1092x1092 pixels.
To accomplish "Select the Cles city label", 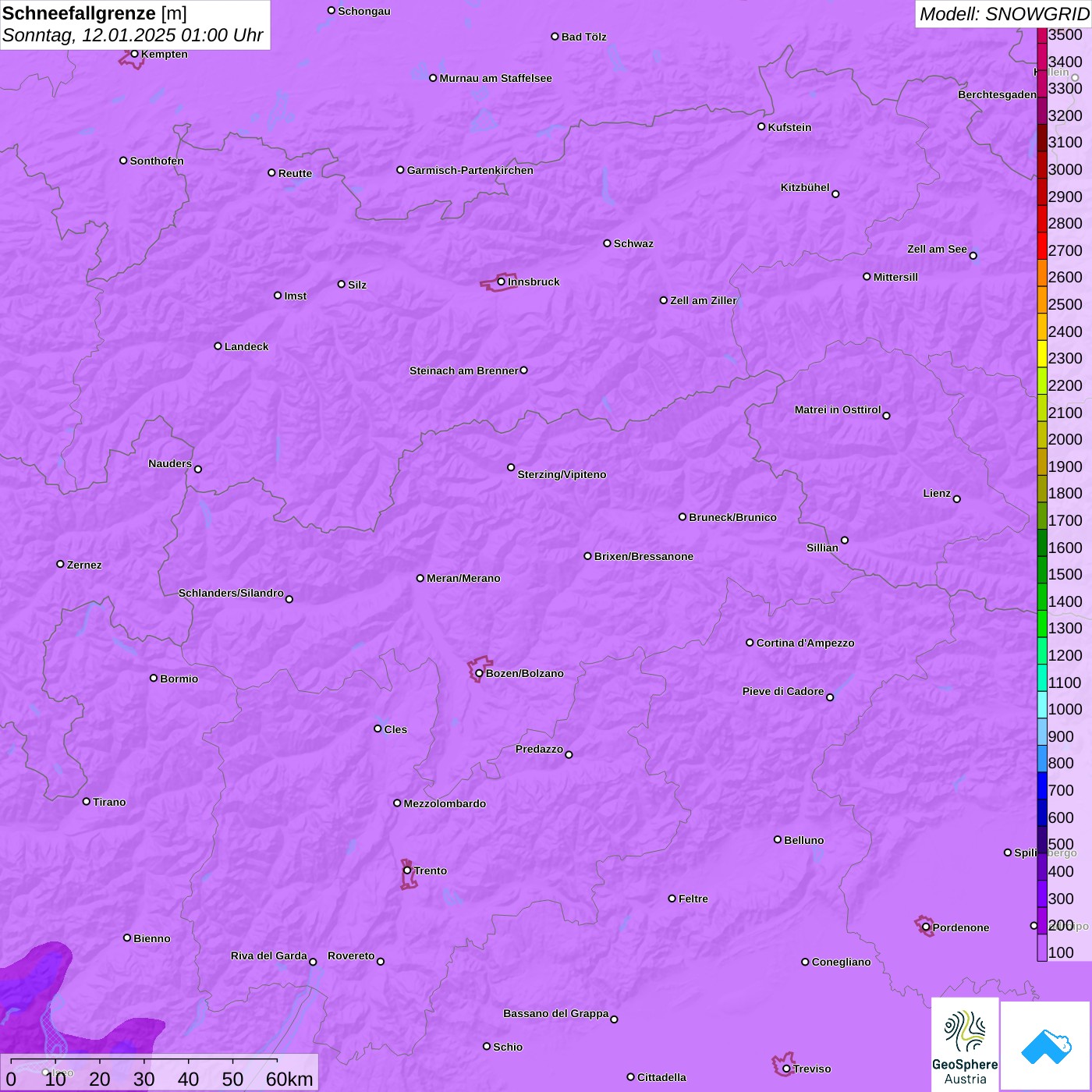I will click(x=395, y=729).
